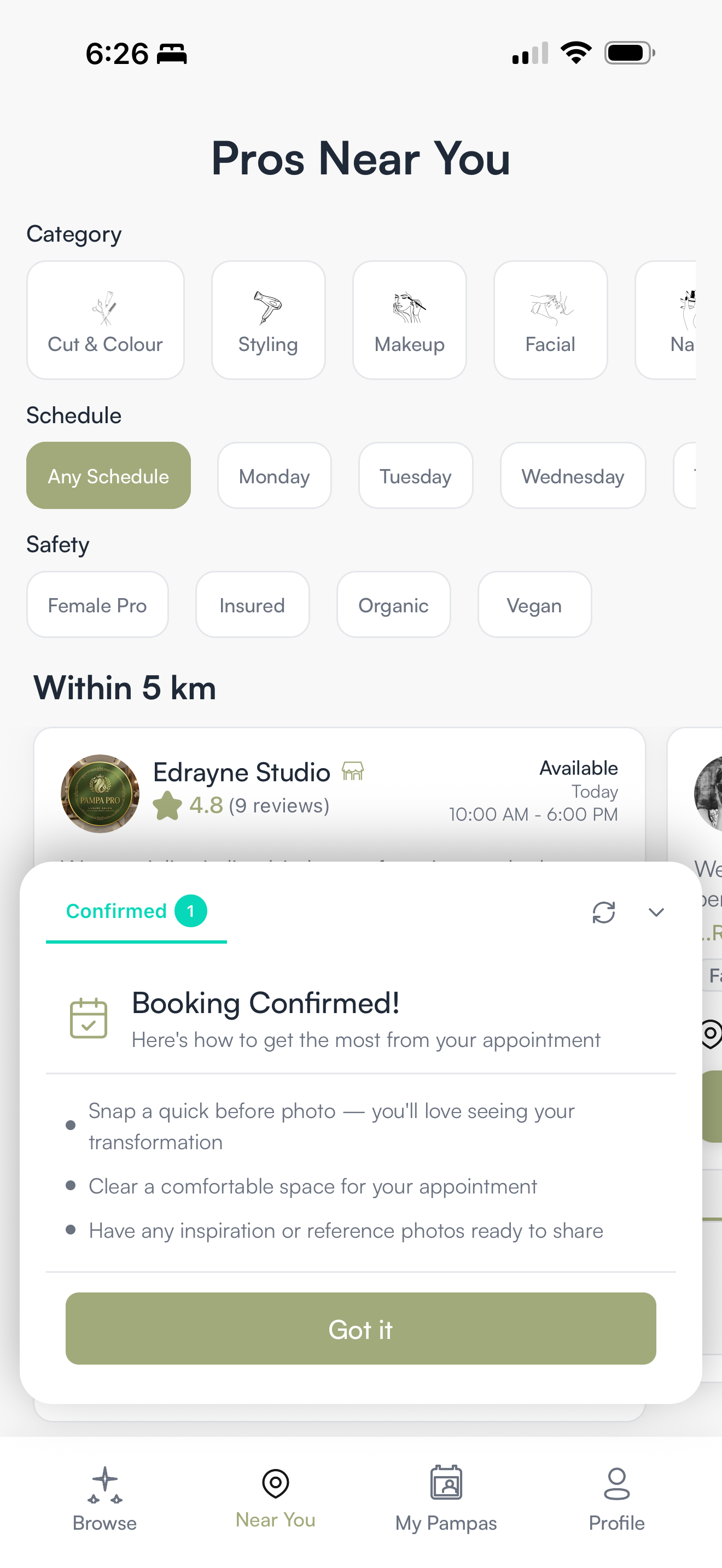Viewport: 722px width, 1568px height.
Task: Click the refresh icon in the Confirmed panel
Action: coord(603,912)
